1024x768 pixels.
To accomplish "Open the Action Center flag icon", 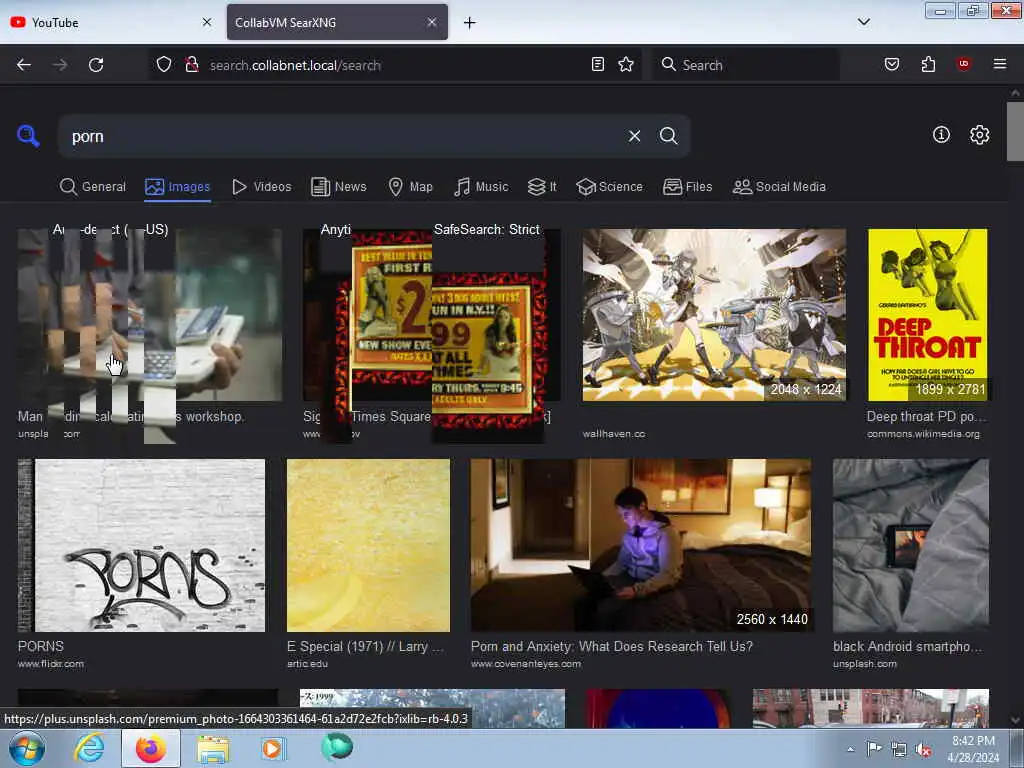I will click(x=874, y=749).
